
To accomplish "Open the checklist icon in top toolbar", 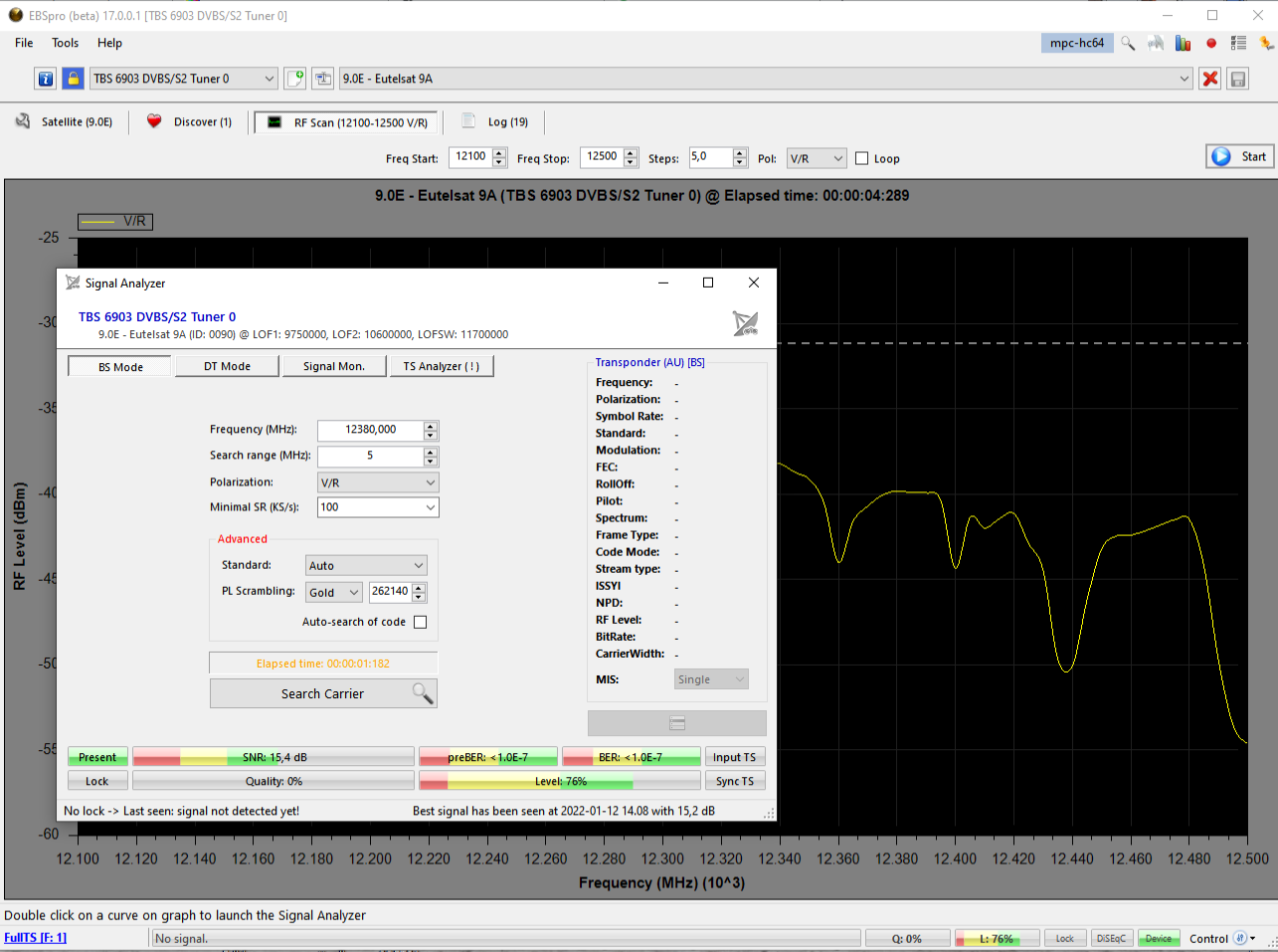I will click(x=1238, y=43).
